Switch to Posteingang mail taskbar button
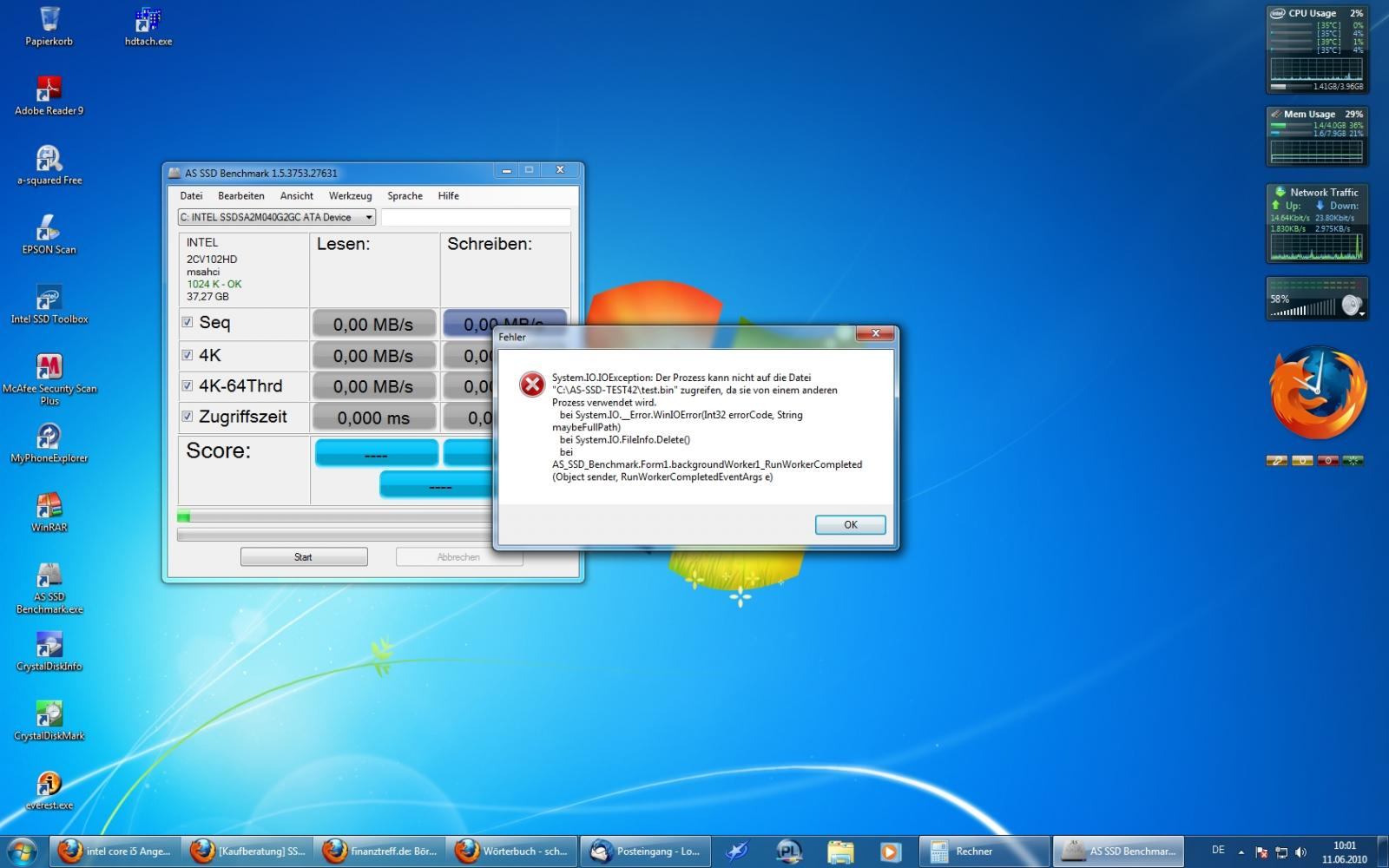The image size is (1389, 868). click(x=645, y=852)
